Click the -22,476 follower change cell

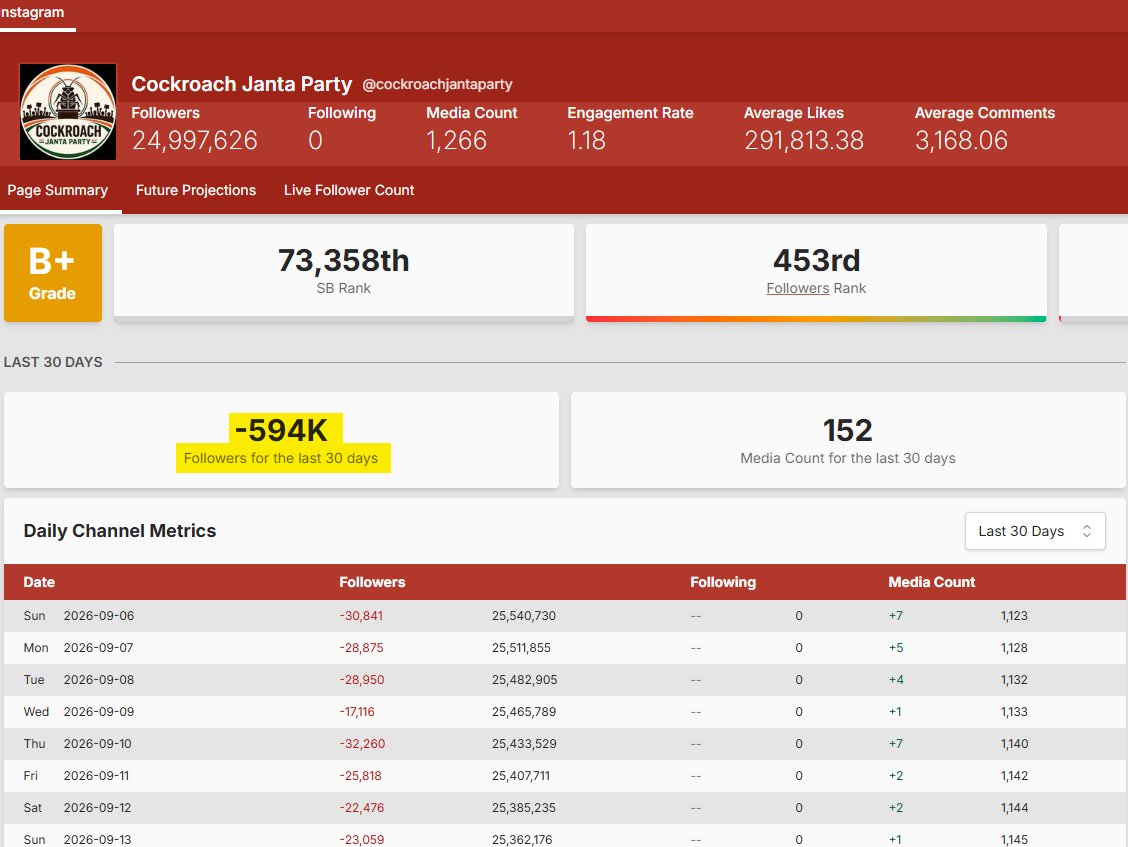(x=362, y=807)
